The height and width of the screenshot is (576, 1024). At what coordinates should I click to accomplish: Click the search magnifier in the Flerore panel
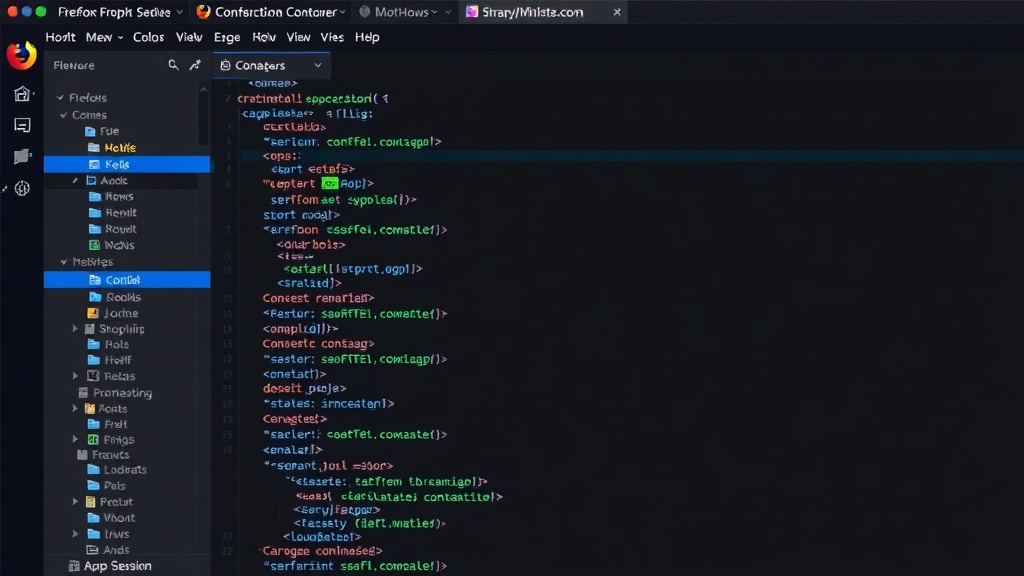pos(173,65)
